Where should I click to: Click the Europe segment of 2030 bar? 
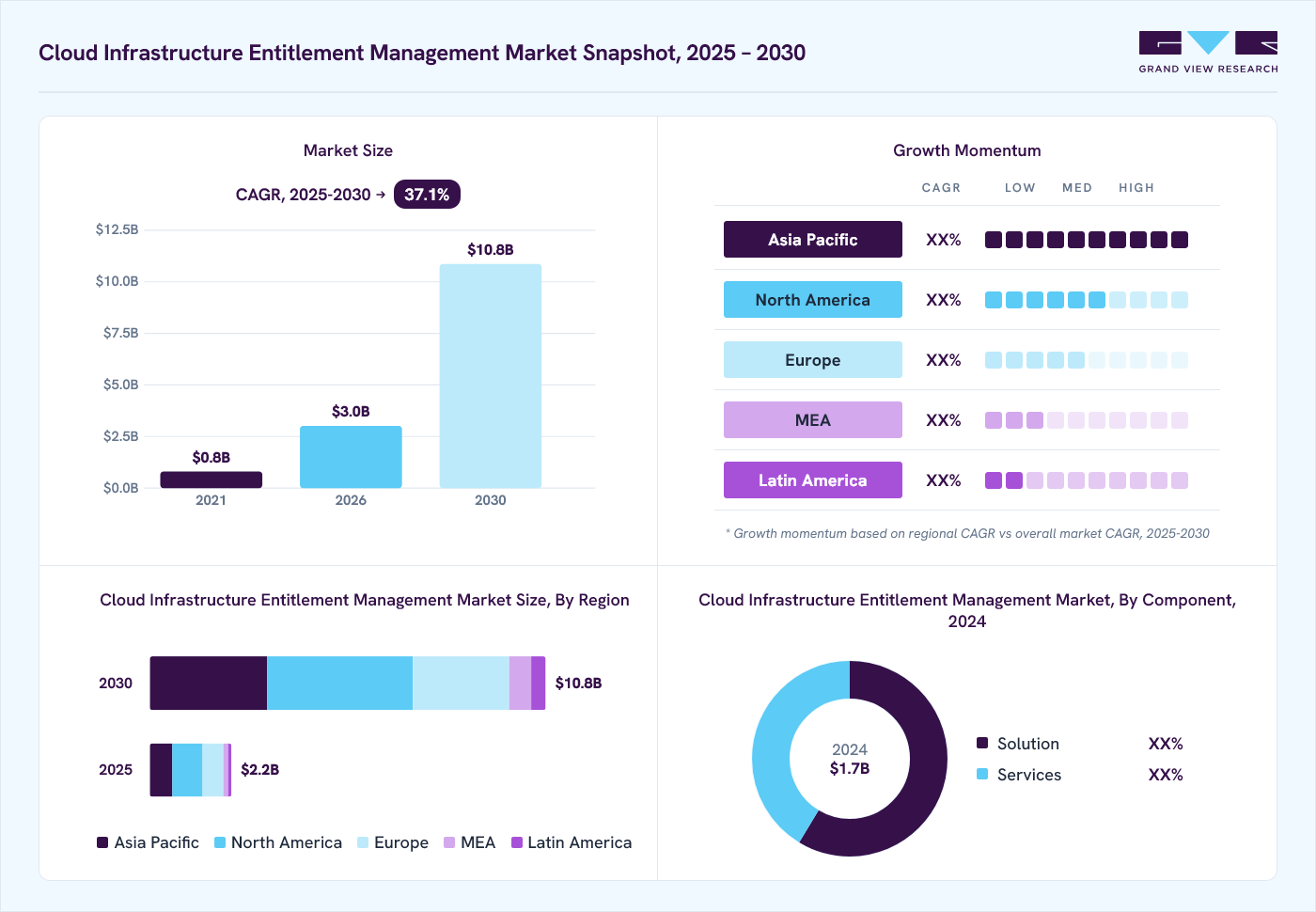coord(461,683)
